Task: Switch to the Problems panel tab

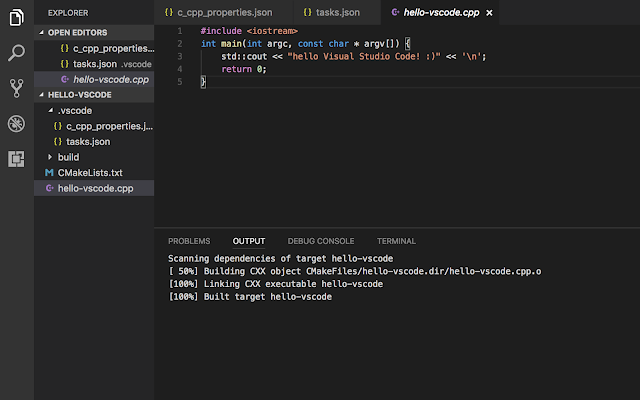Action: pyautogui.click(x=189, y=241)
